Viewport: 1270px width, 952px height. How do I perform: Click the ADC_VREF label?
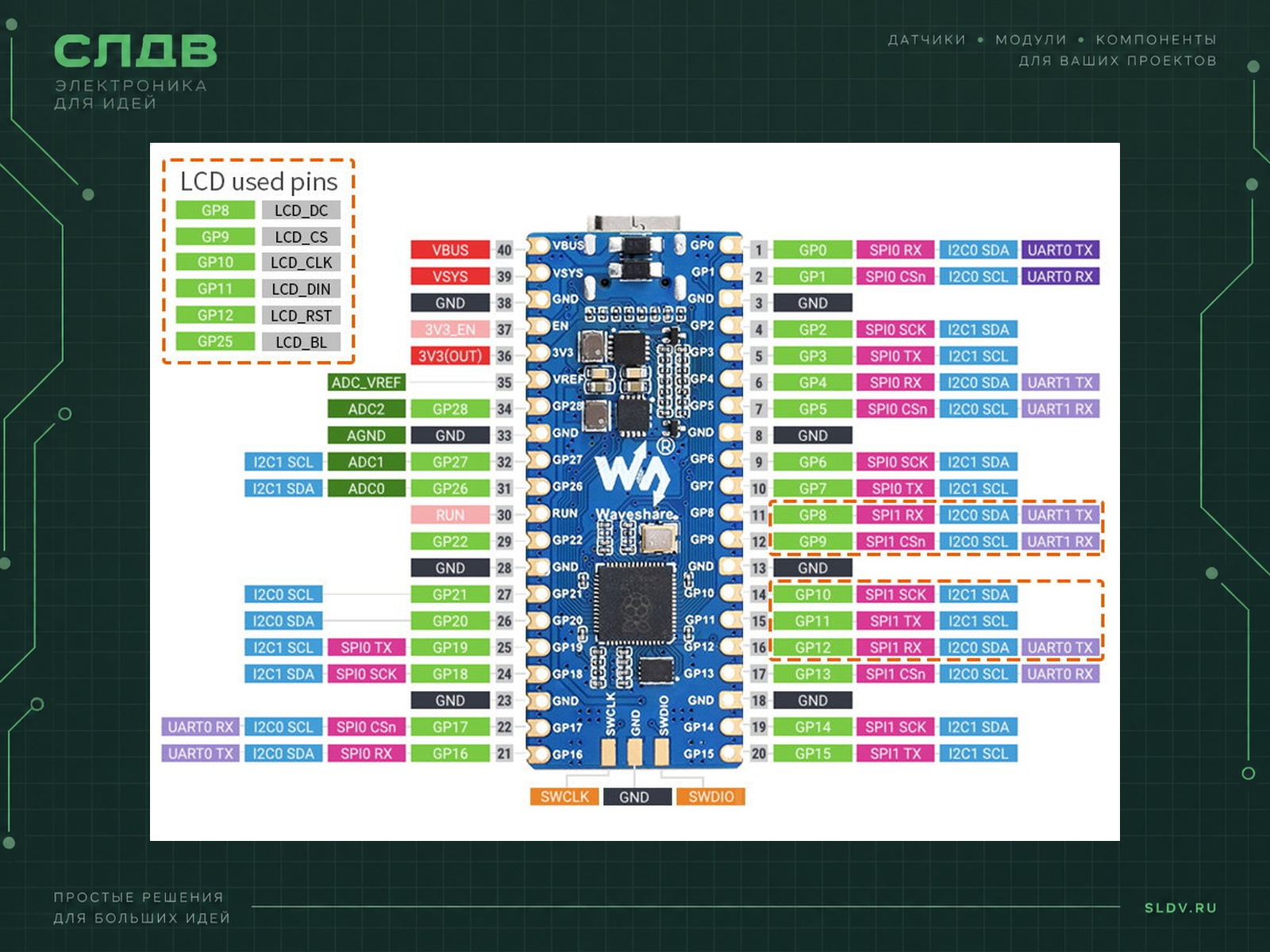coord(366,382)
